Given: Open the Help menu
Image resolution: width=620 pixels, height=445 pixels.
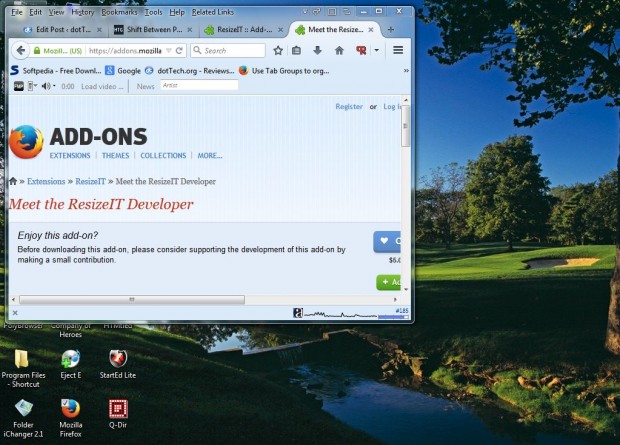Looking at the screenshot, I should tap(177, 12).
